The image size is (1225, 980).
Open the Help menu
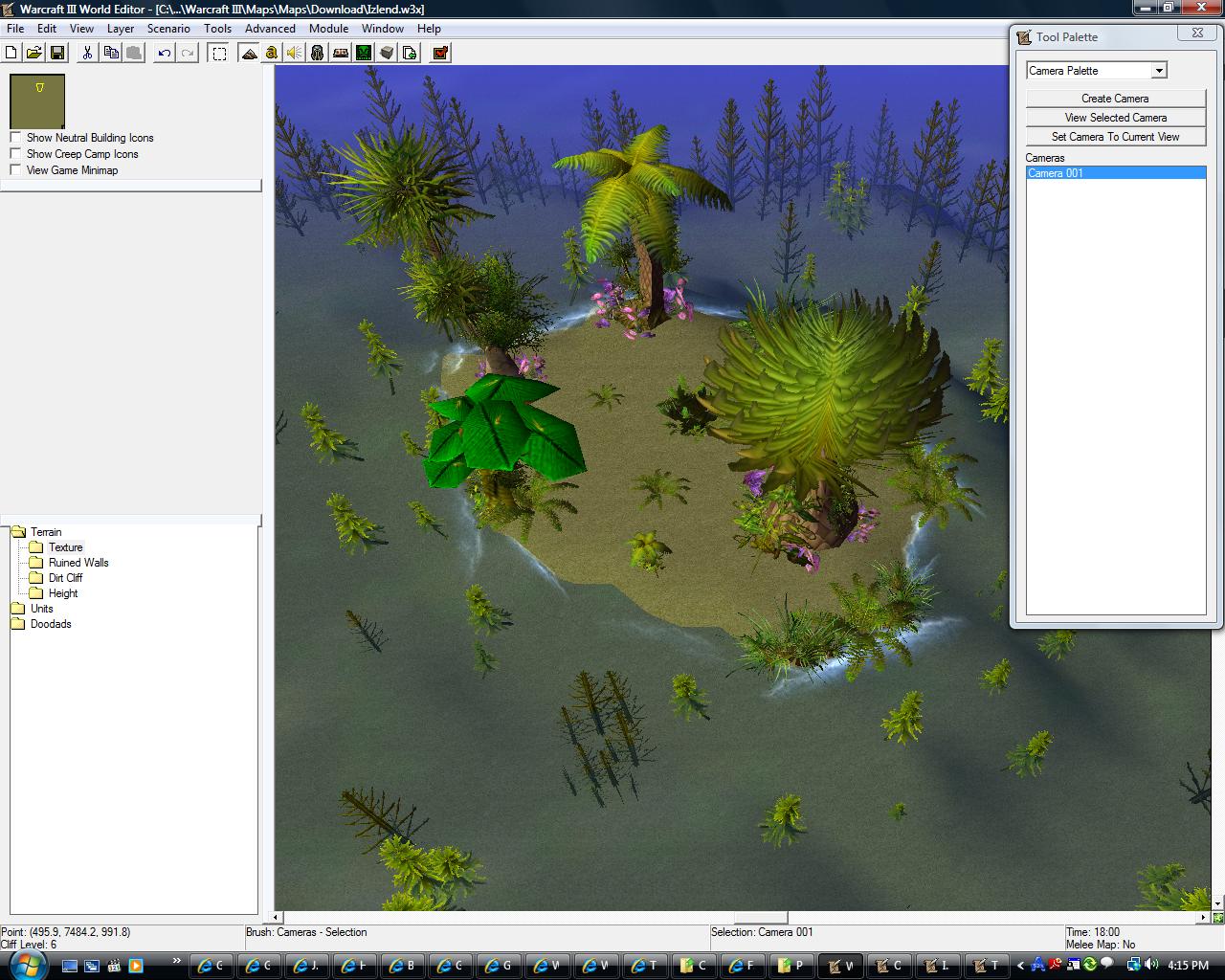pyautogui.click(x=429, y=29)
